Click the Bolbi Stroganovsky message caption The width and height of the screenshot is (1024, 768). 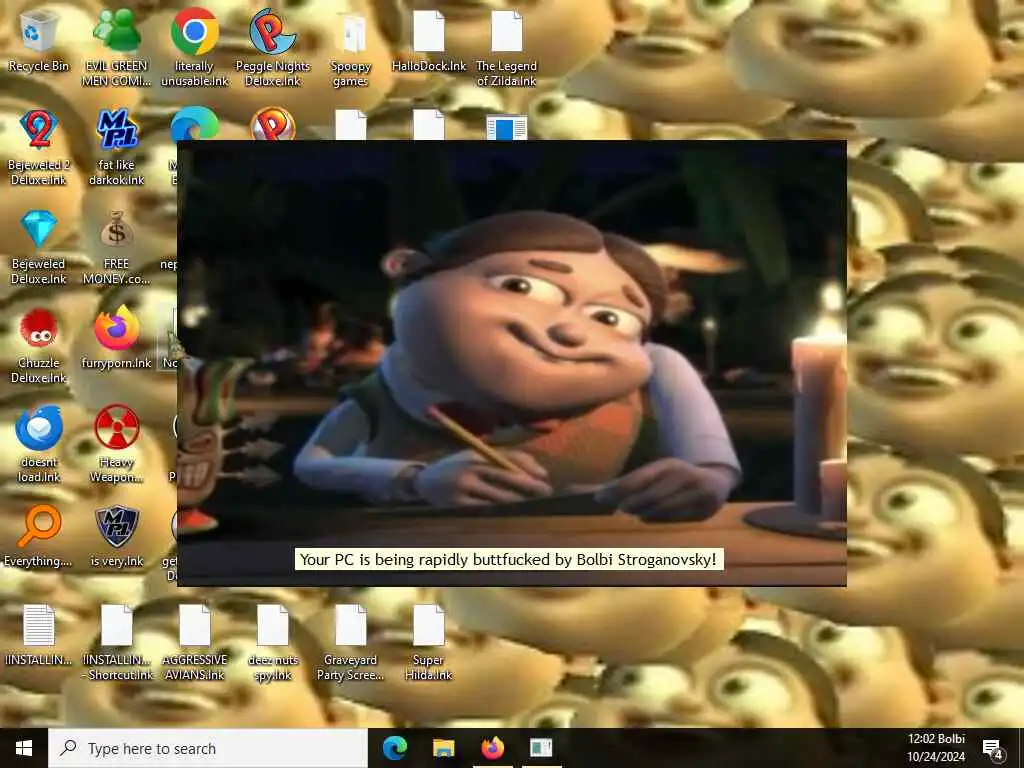509,560
